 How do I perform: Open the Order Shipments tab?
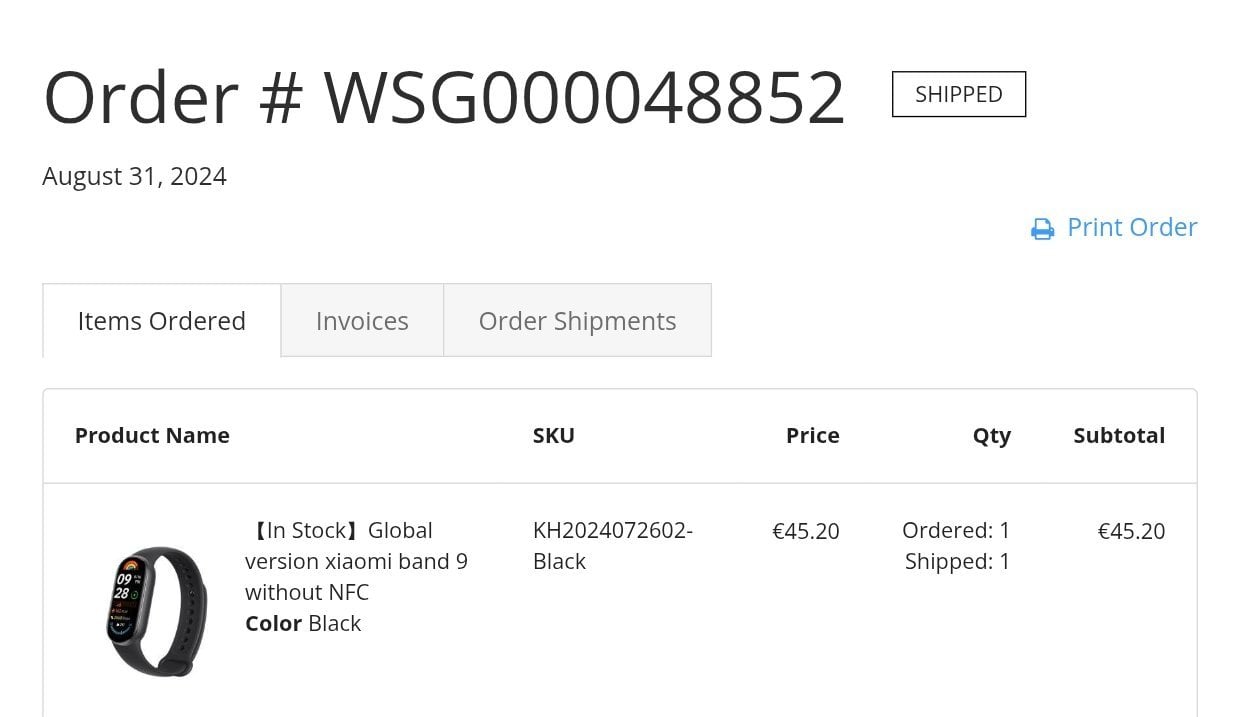click(577, 320)
